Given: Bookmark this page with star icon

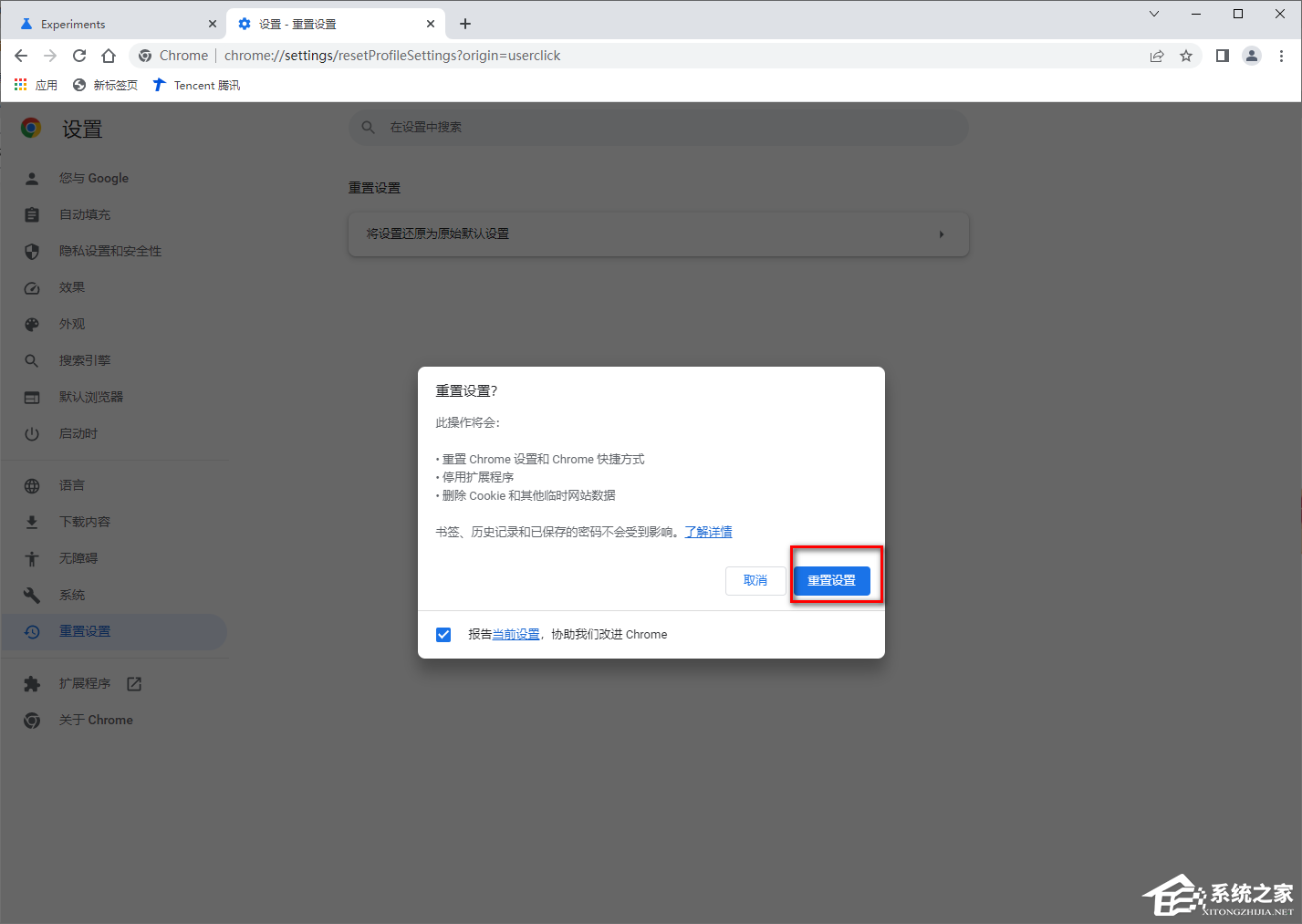Looking at the screenshot, I should [x=1186, y=56].
